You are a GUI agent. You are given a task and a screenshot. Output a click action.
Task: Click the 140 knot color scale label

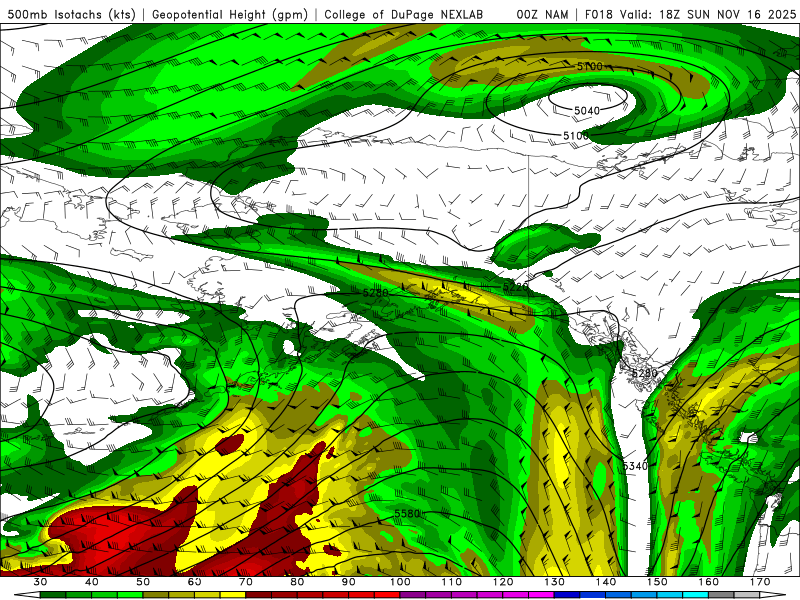pos(606,582)
